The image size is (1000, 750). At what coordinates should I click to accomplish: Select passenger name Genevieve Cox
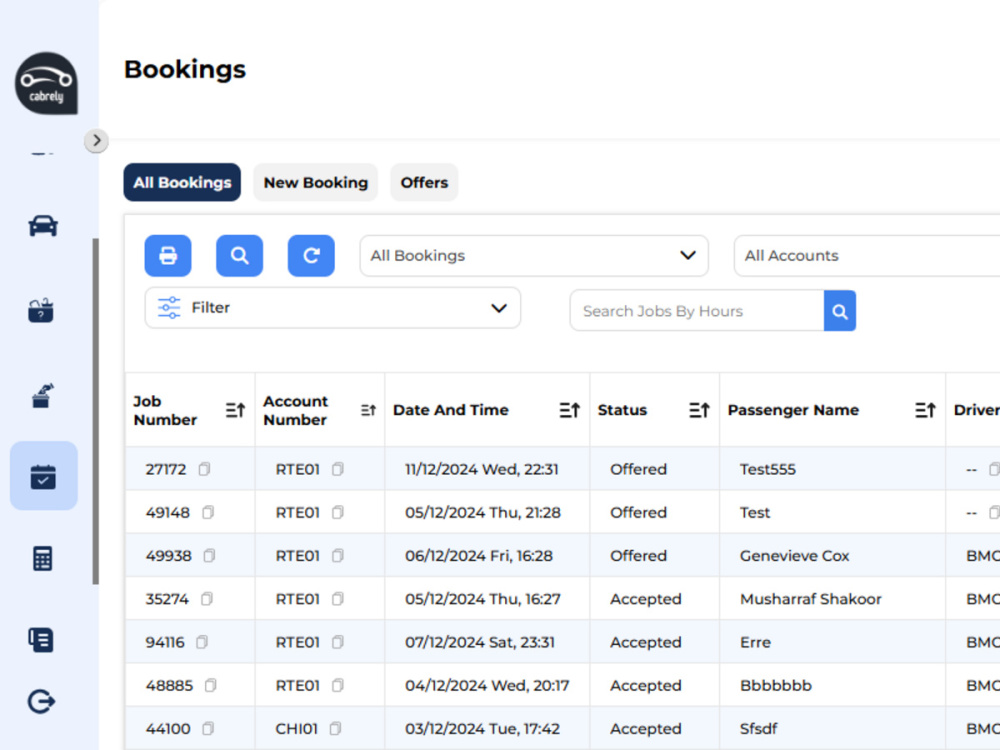coord(795,556)
